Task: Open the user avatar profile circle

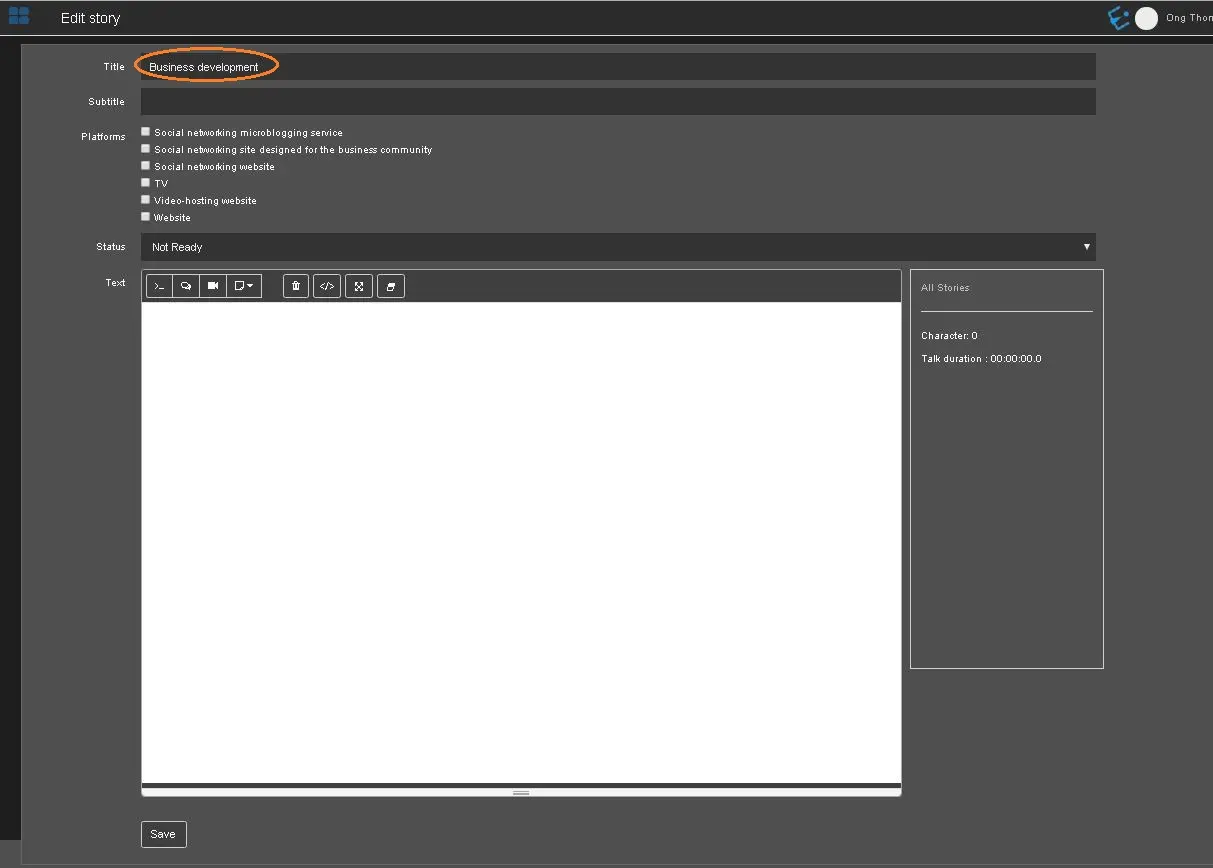Action: 1146,18
